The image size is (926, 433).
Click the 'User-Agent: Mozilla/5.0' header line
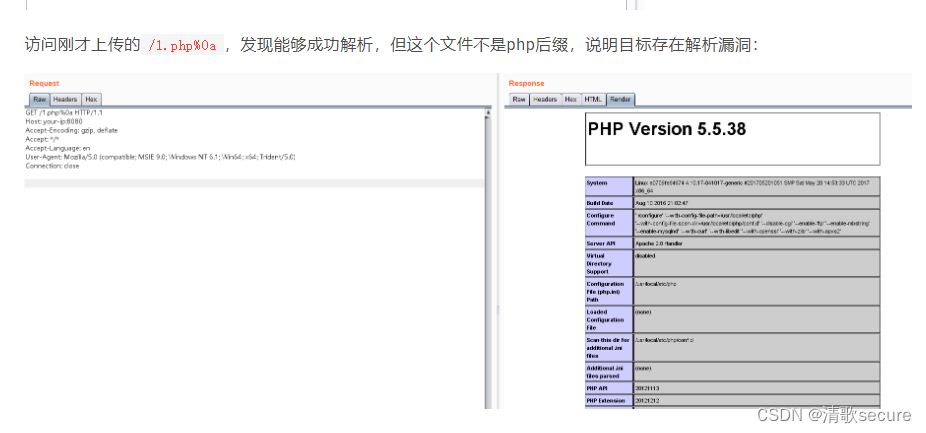(160, 157)
